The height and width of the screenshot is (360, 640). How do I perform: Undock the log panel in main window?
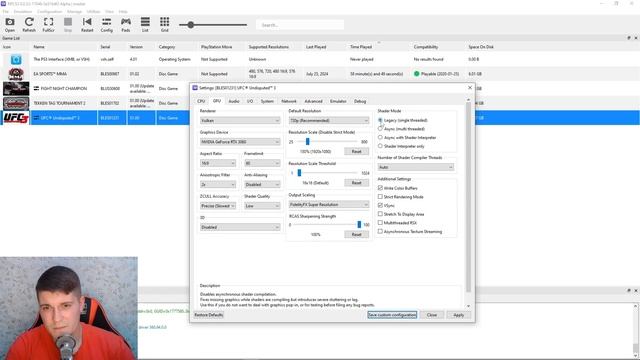point(629,290)
